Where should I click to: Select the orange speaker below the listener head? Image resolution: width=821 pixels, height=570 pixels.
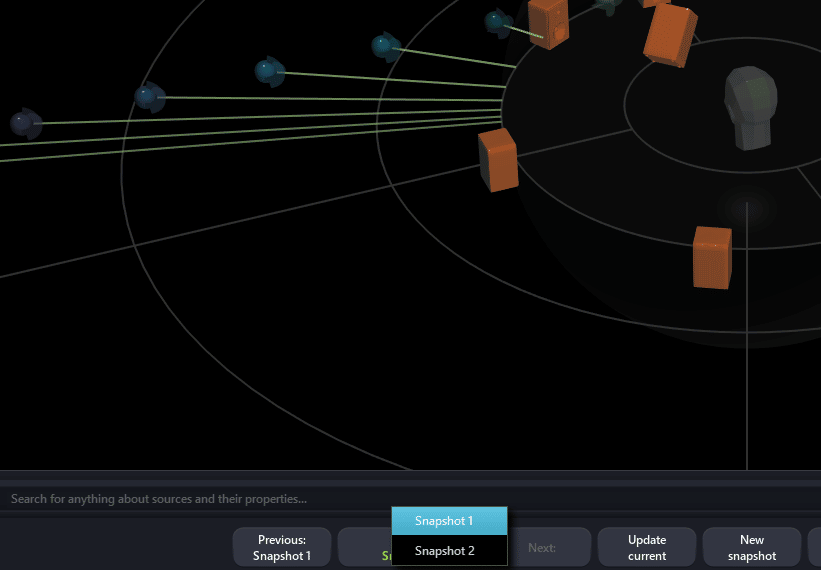pos(712,256)
